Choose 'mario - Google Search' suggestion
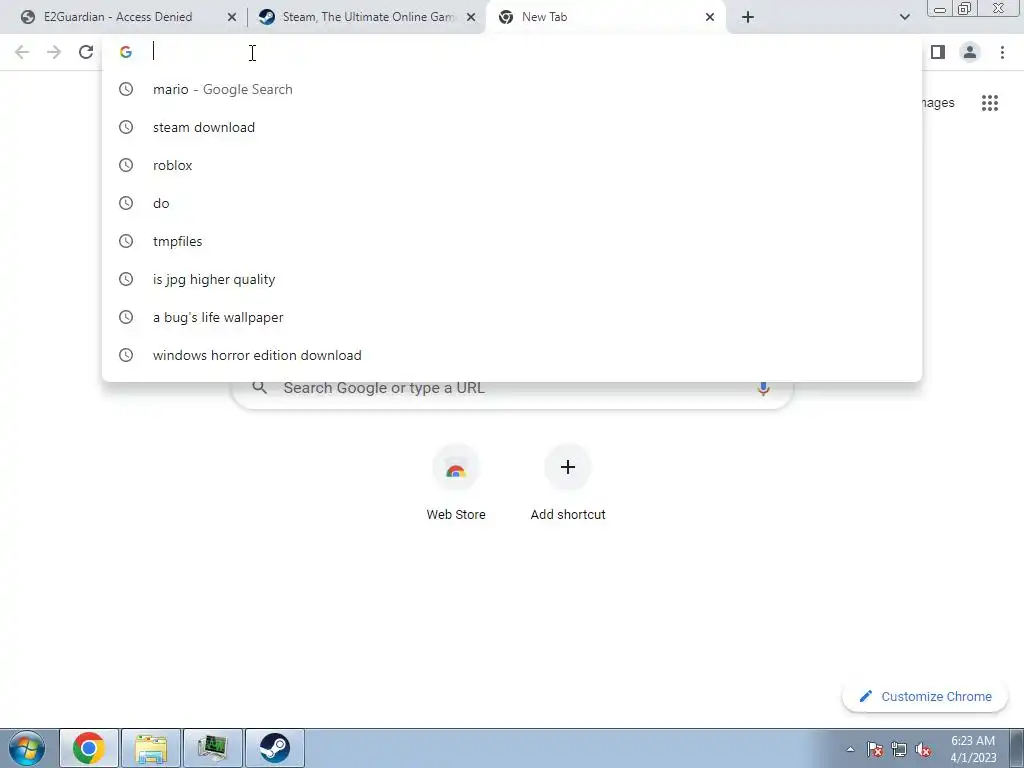 pyautogui.click(x=512, y=89)
